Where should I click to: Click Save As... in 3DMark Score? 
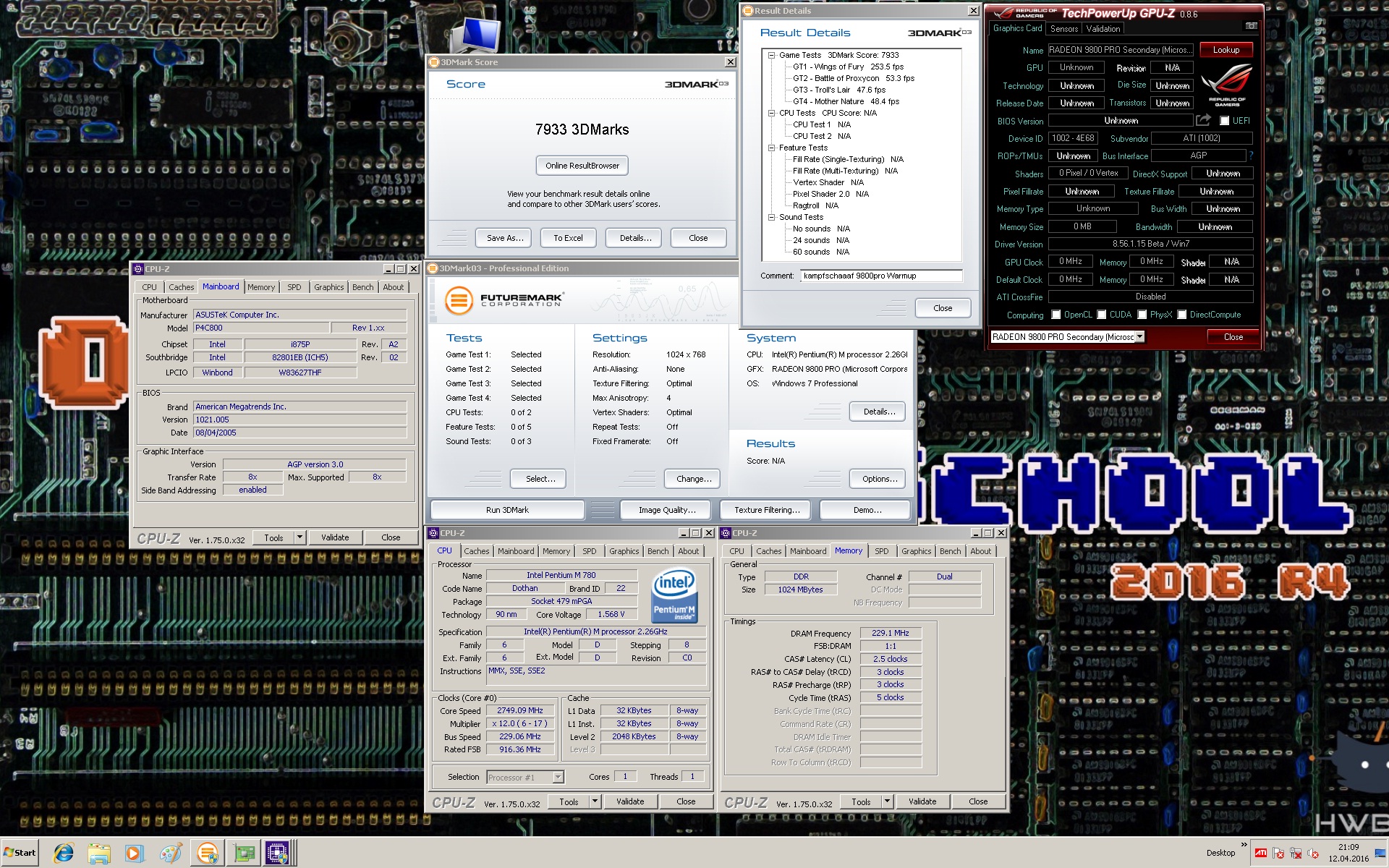click(x=504, y=238)
